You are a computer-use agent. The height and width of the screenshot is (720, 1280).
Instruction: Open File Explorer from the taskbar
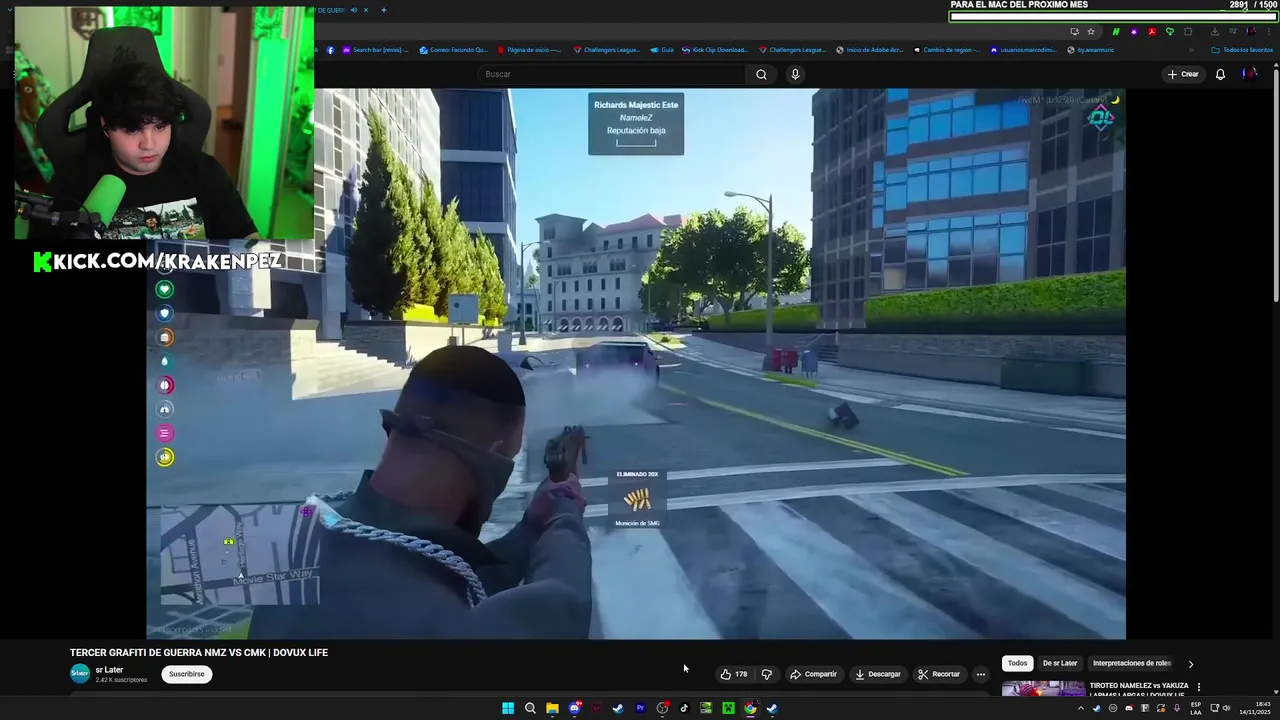click(x=552, y=708)
